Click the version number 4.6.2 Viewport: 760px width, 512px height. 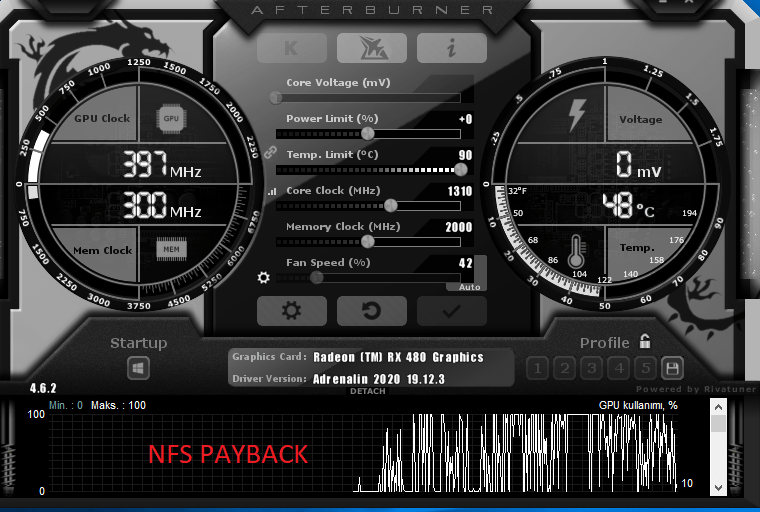(x=43, y=388)
